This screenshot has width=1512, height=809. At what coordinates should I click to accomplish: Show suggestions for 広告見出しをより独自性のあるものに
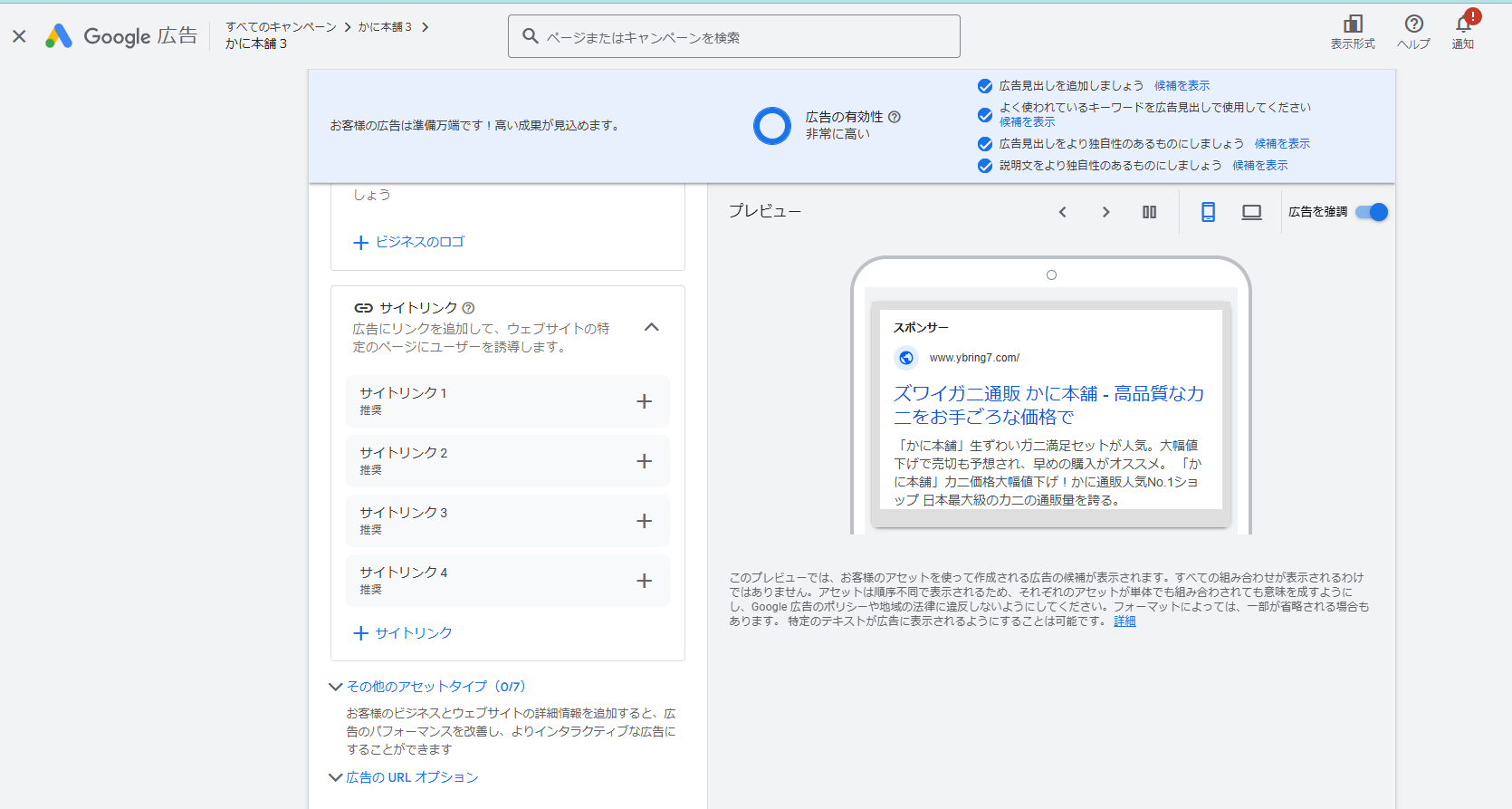click(1282, 144)
